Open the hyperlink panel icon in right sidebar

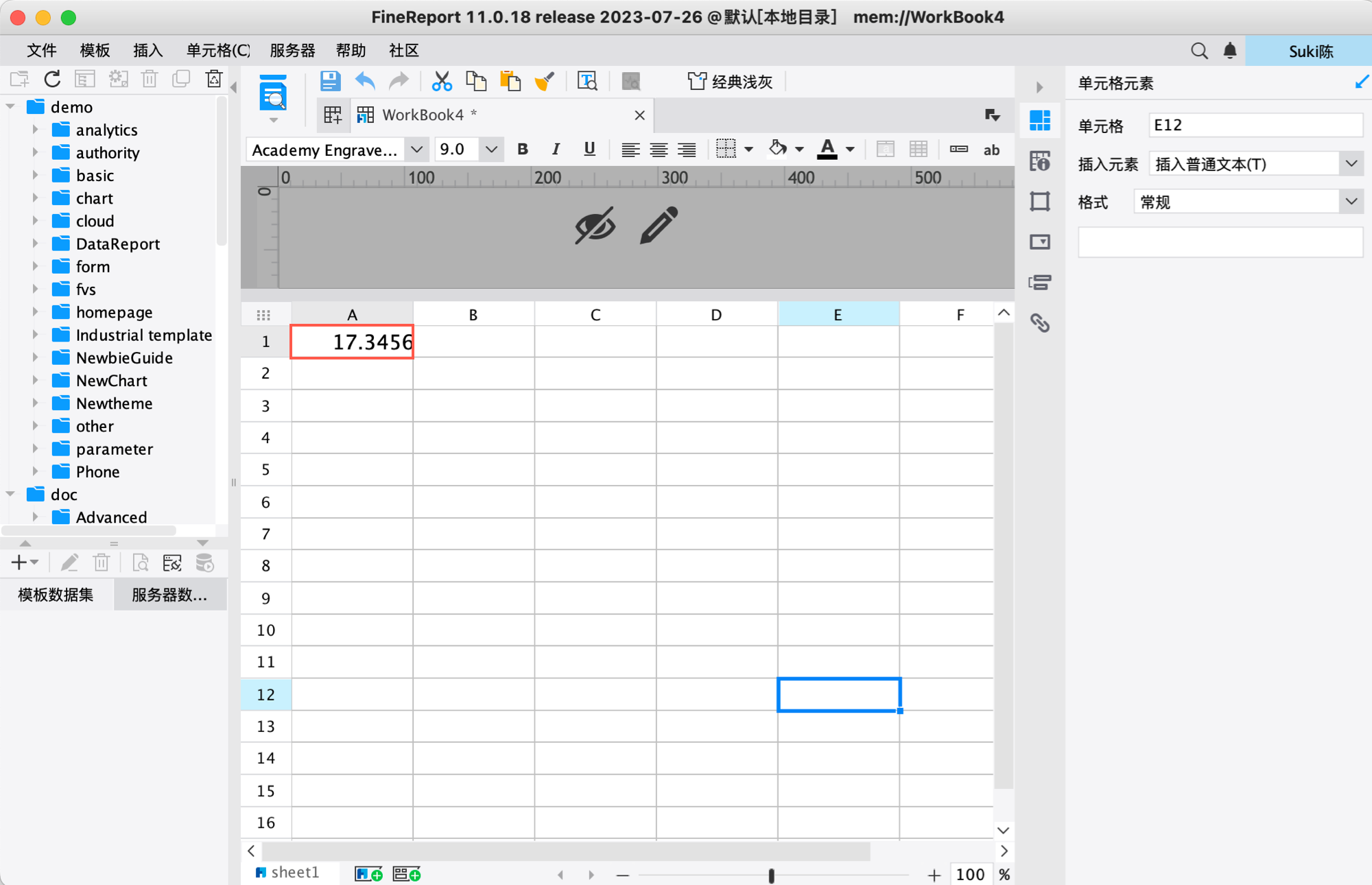[1040, 322]
